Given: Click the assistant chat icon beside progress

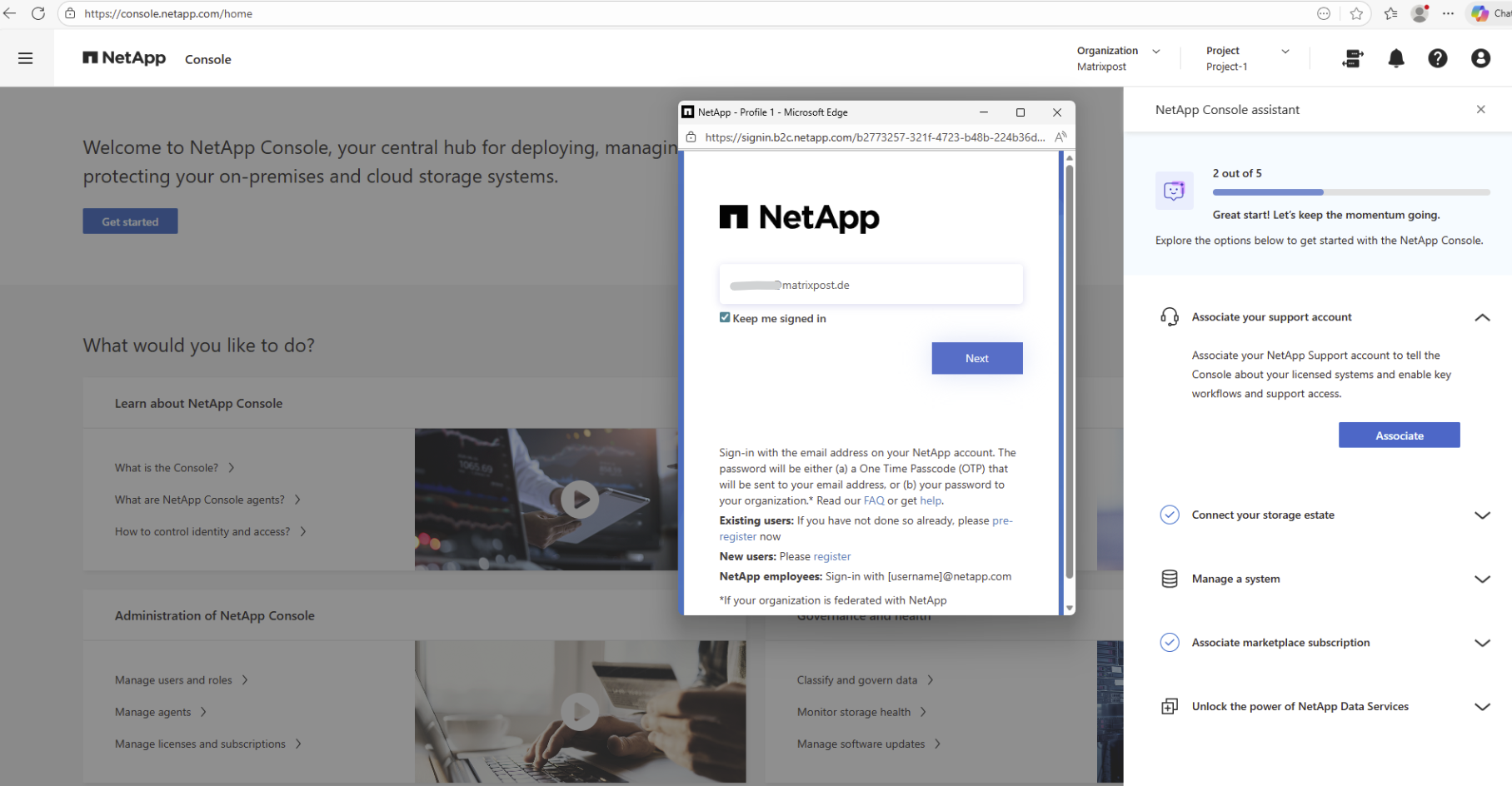Looking at the screenshot, I should click(x=1175, y=191).
